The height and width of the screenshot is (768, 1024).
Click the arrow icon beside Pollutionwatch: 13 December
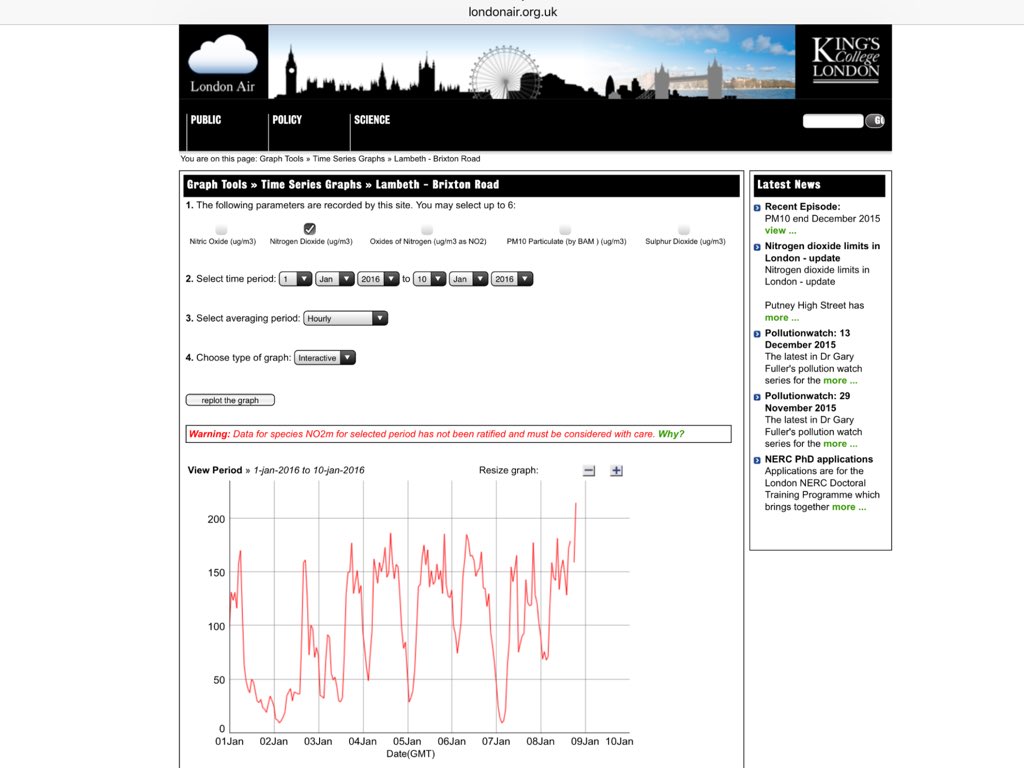click(756, 334)
